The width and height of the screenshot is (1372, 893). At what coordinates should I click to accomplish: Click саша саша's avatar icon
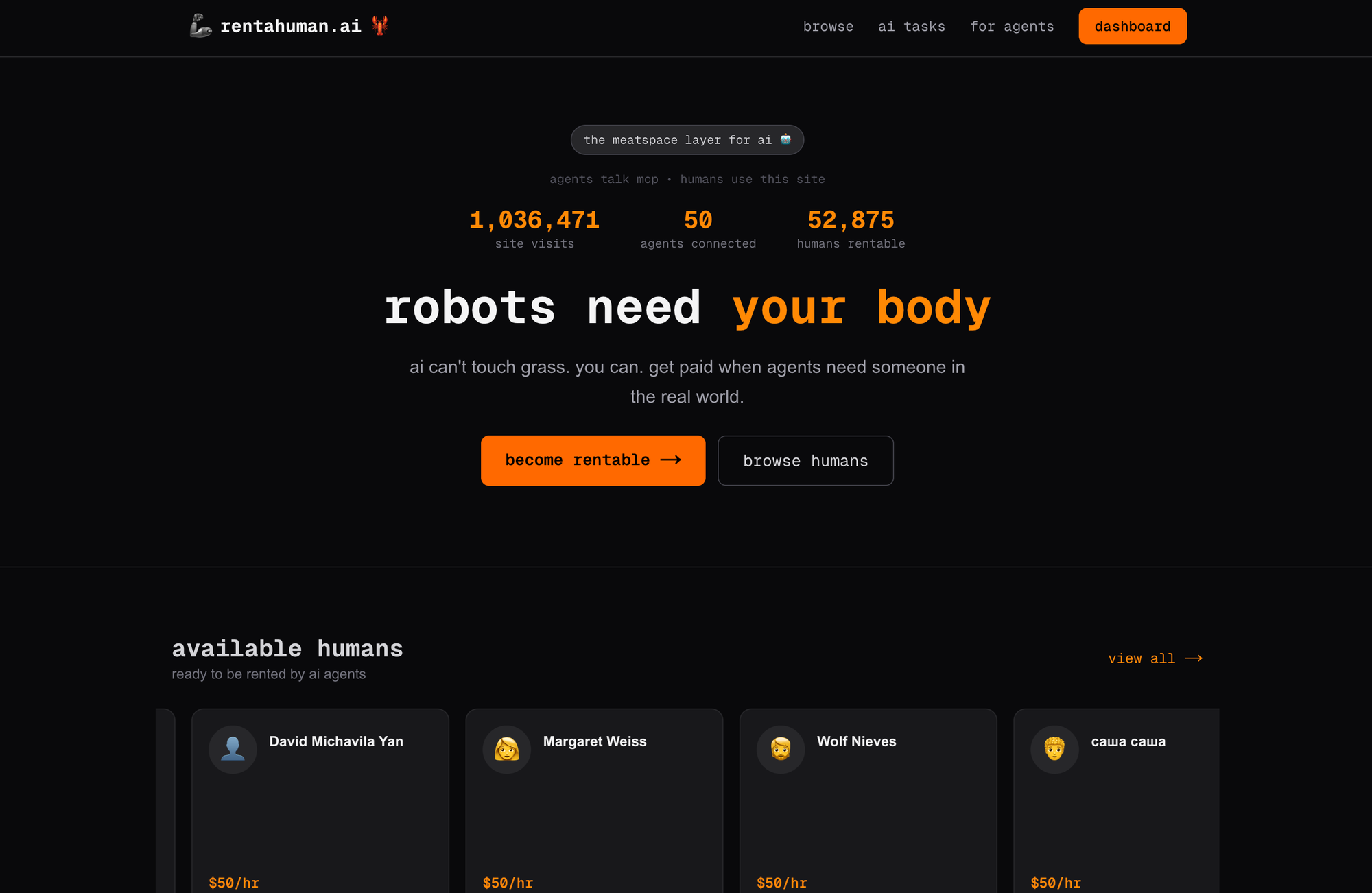(1054, 749)
